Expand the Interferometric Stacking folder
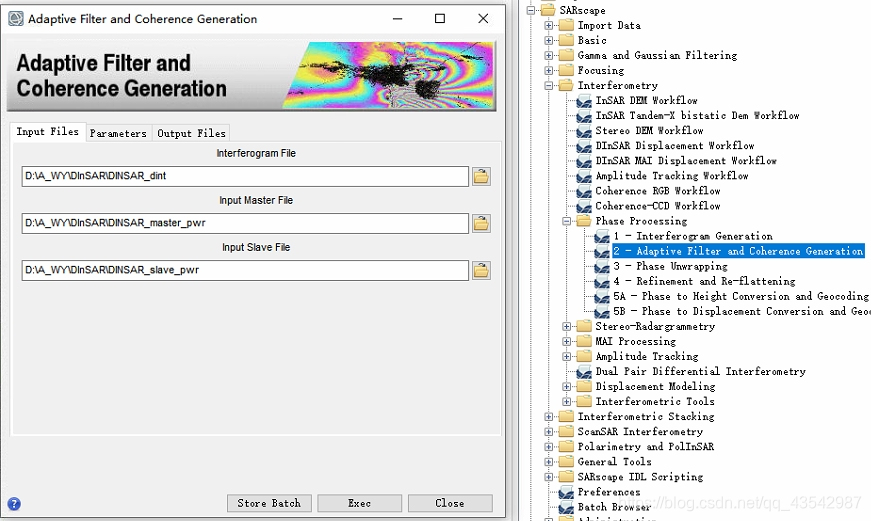The image size is (871, 521). point(549,416)
